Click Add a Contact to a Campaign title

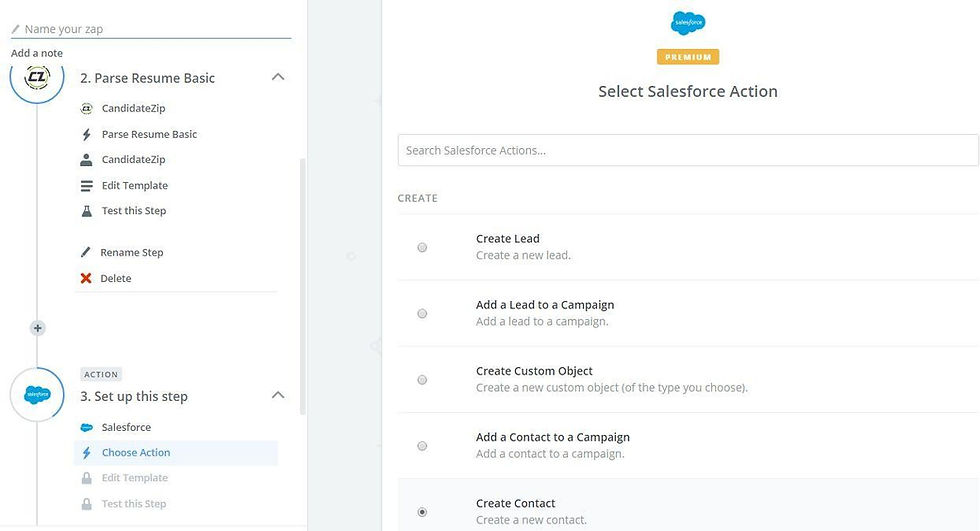pyautogui.click(x=552, y=437)
